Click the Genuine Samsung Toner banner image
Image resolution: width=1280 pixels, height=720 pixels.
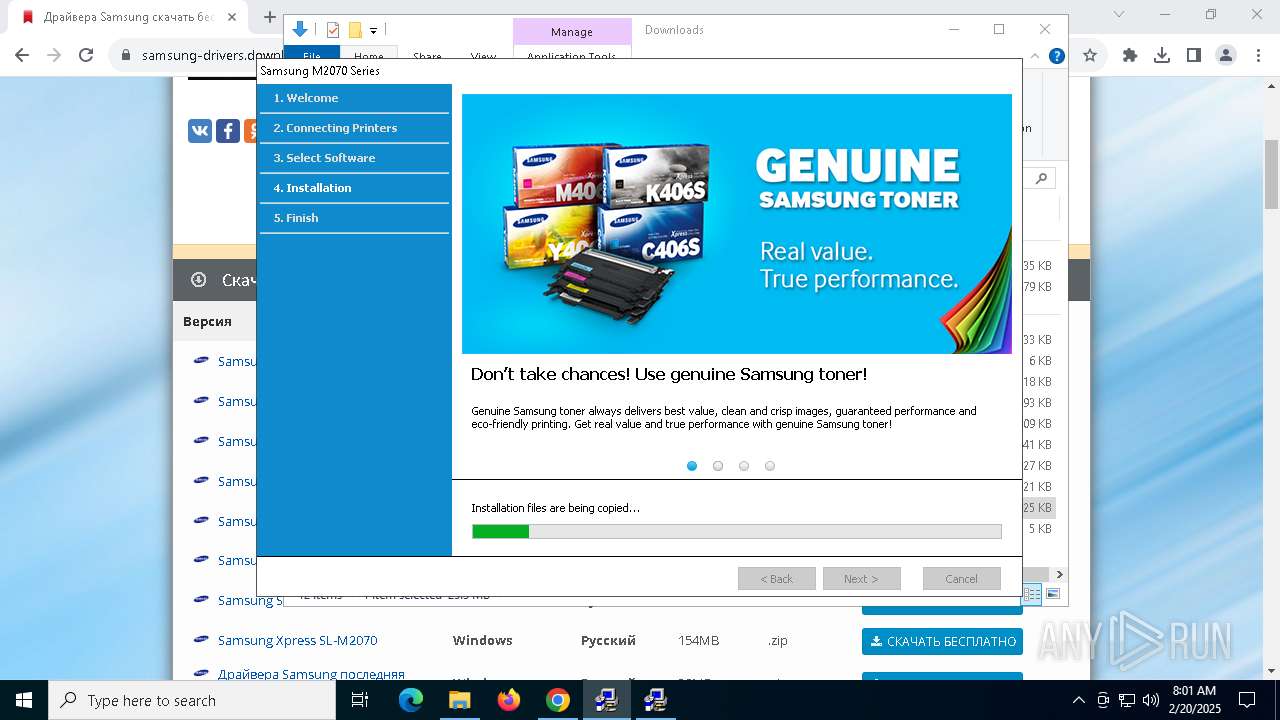click(736, 224)
